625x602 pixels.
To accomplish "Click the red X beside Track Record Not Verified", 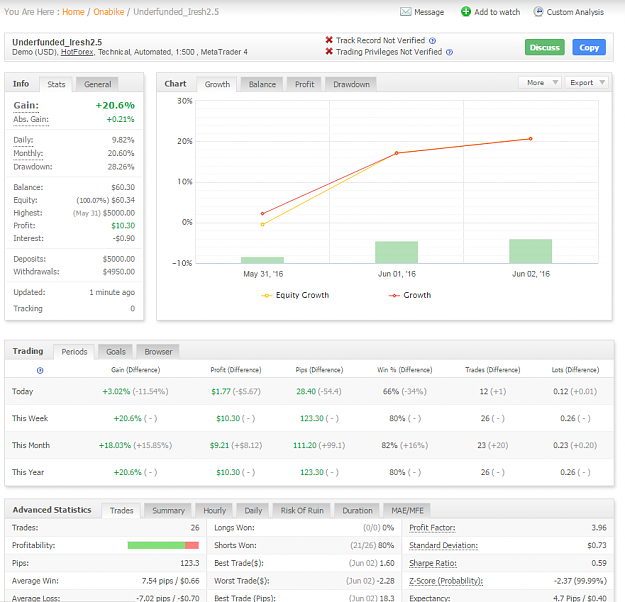I will coord(329,40).
